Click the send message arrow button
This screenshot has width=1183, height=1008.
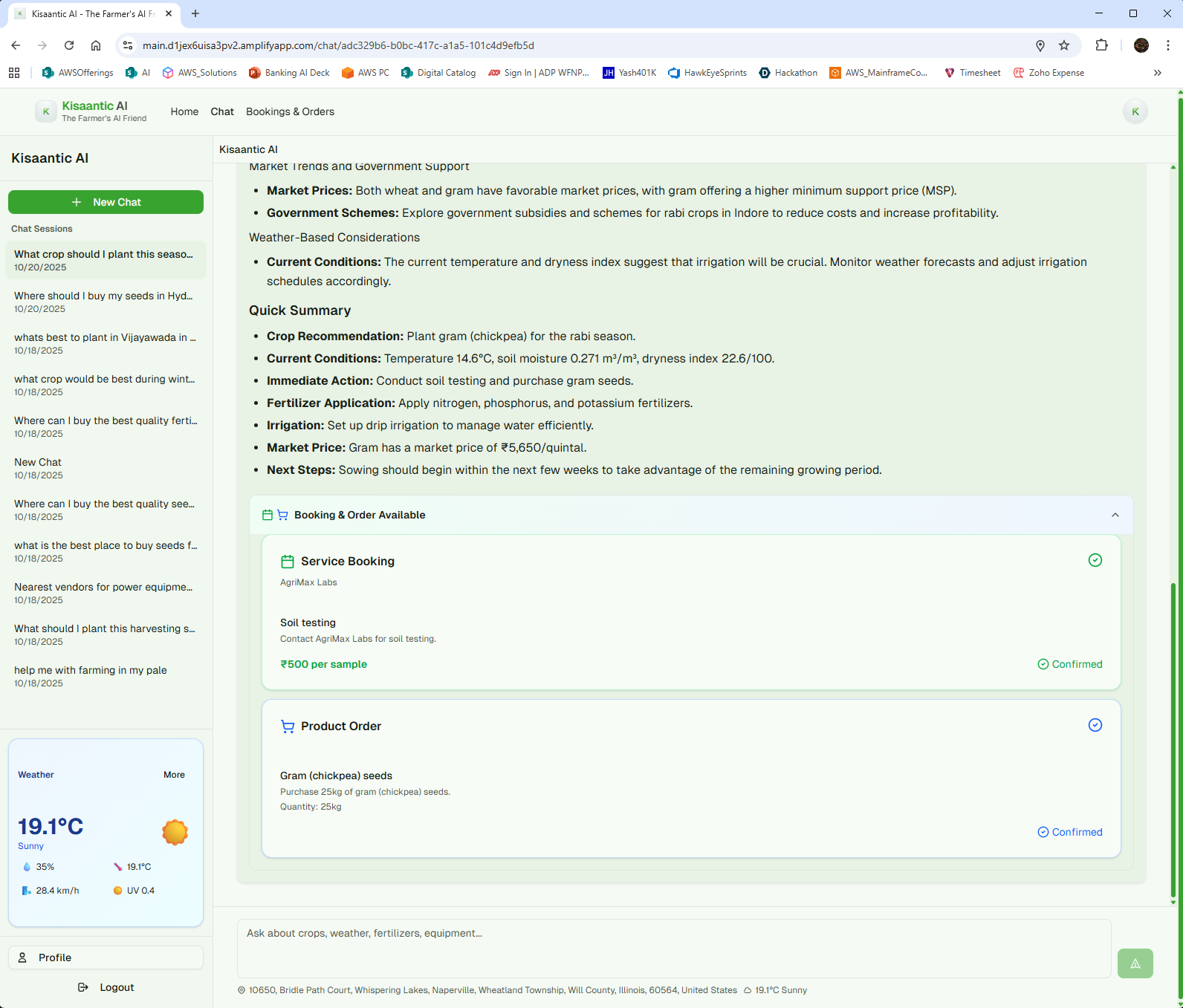tap(1135, 963)
